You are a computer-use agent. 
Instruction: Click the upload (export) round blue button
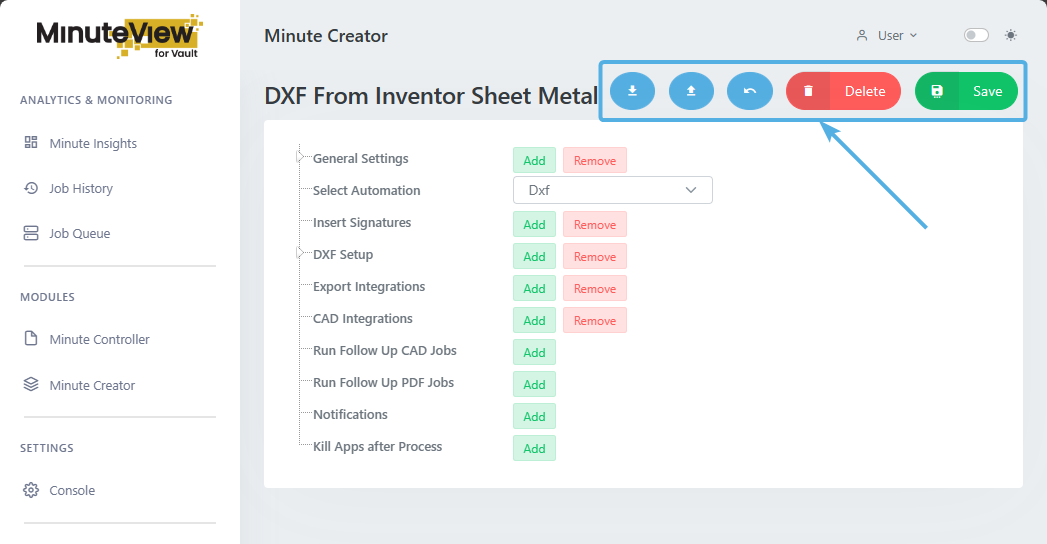pos(691,91)
